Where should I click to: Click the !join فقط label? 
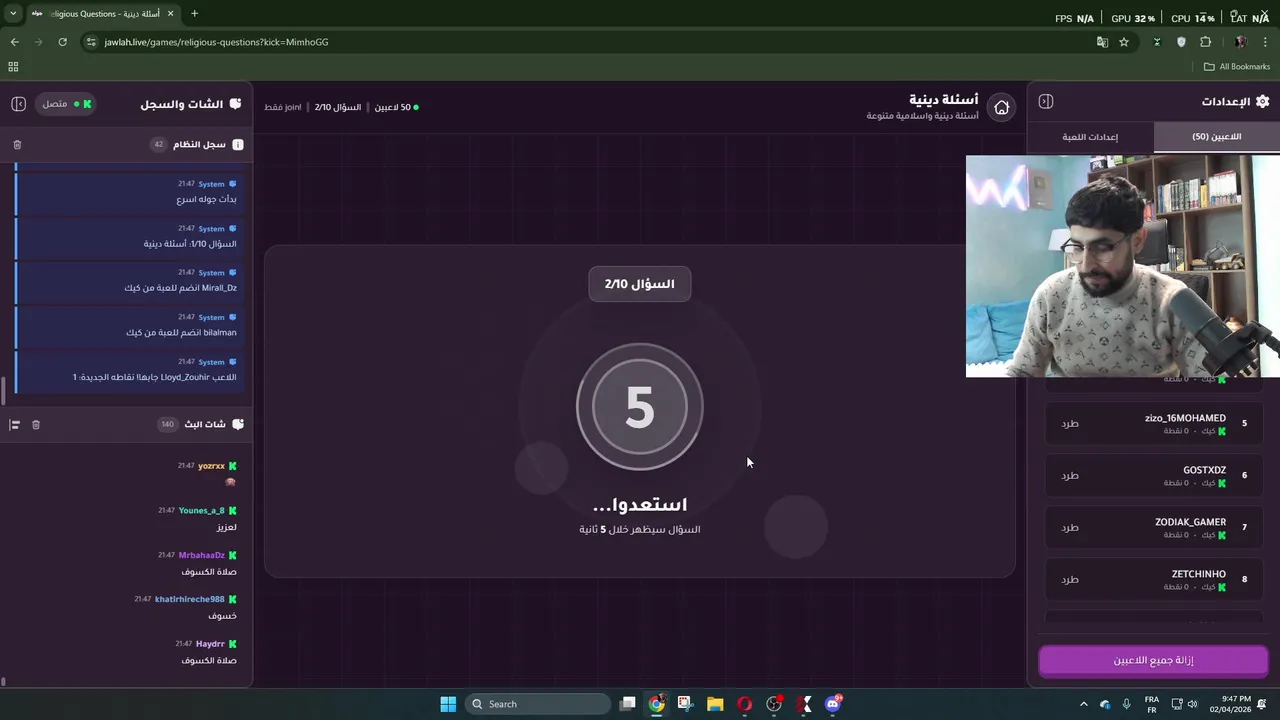283,107
